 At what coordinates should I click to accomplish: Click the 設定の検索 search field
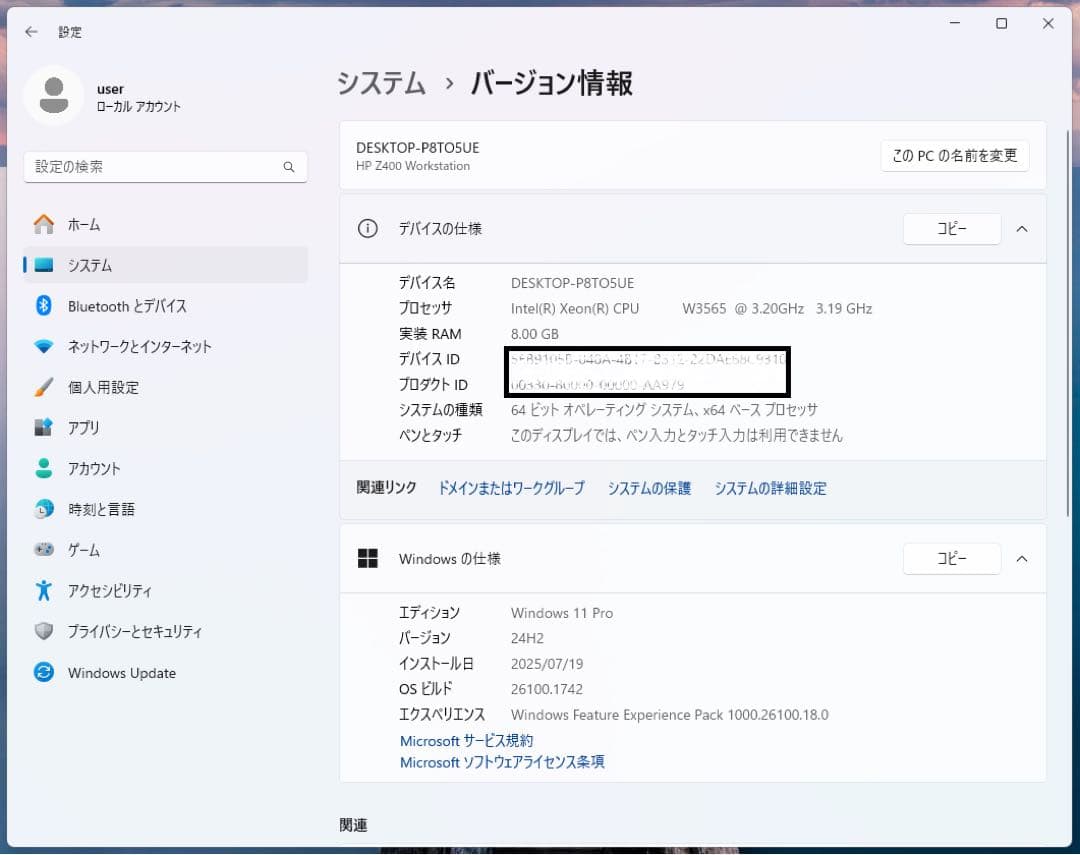[x=165, y=166]
